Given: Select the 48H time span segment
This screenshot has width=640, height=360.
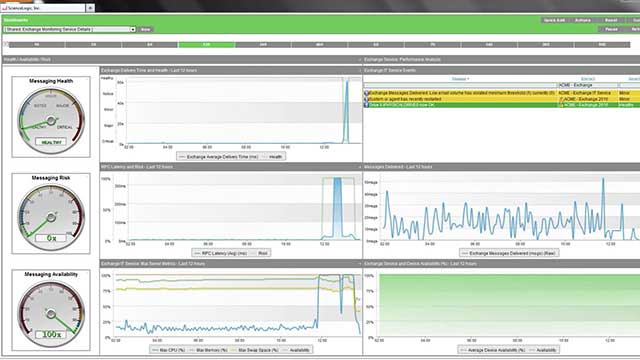Looking at the screenshot, I should 320,44.
